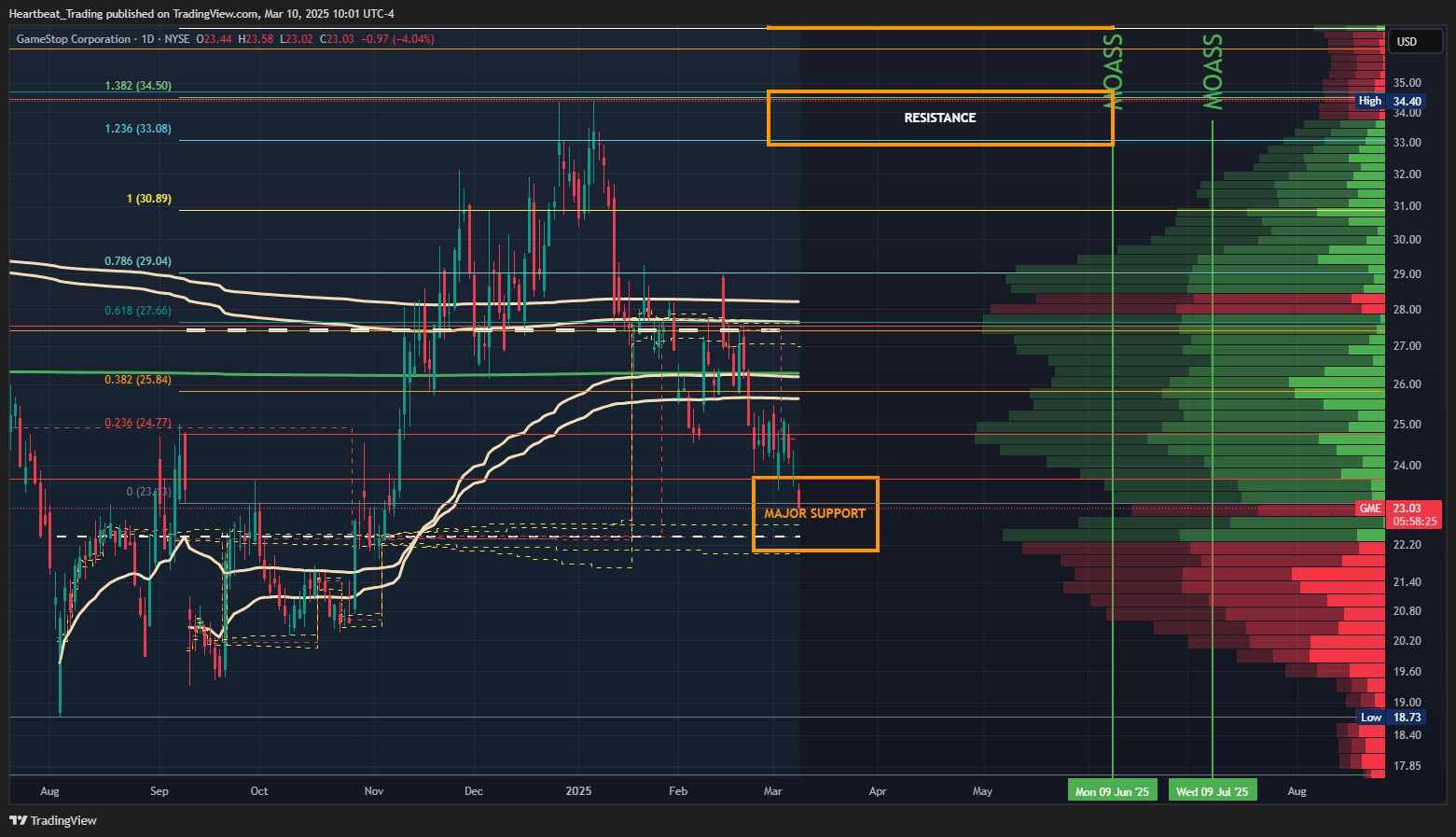
Task: Click the 2025 label on time axis
Action: click(x=579, y=791)
